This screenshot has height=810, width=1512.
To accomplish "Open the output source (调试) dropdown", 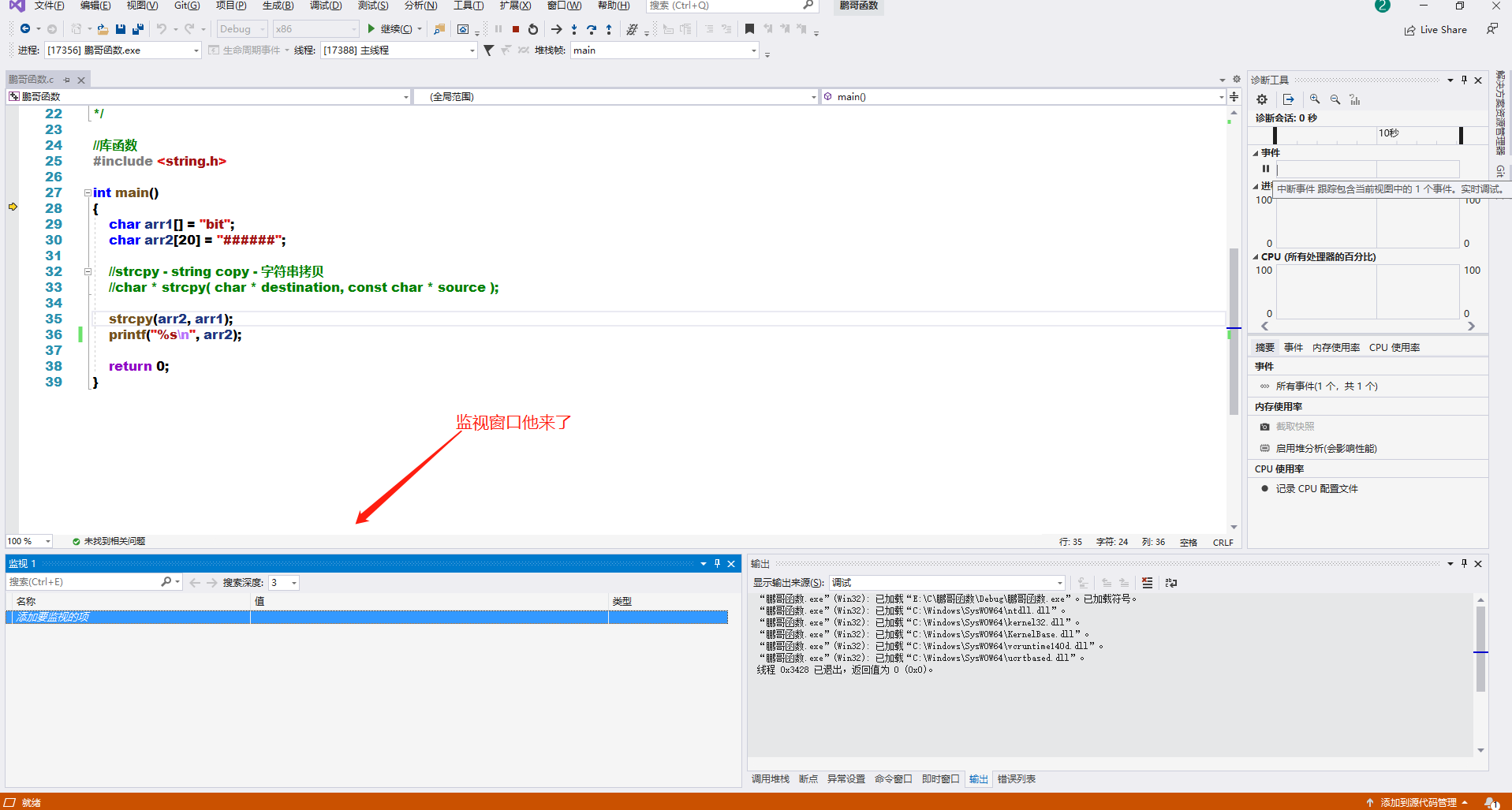I will click(947, 583).
